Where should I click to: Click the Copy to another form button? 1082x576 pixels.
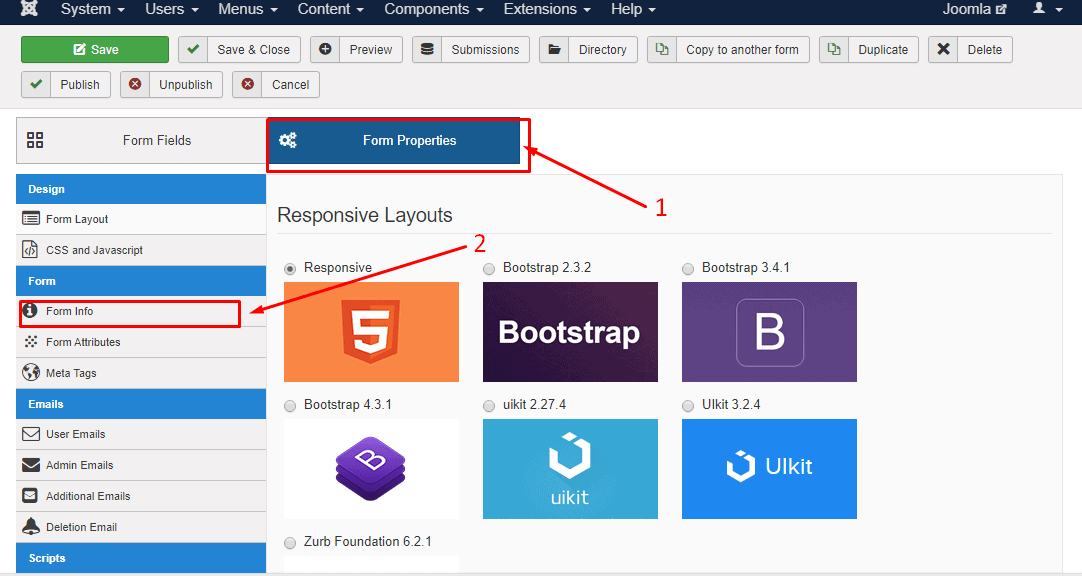tap(728, 50)
